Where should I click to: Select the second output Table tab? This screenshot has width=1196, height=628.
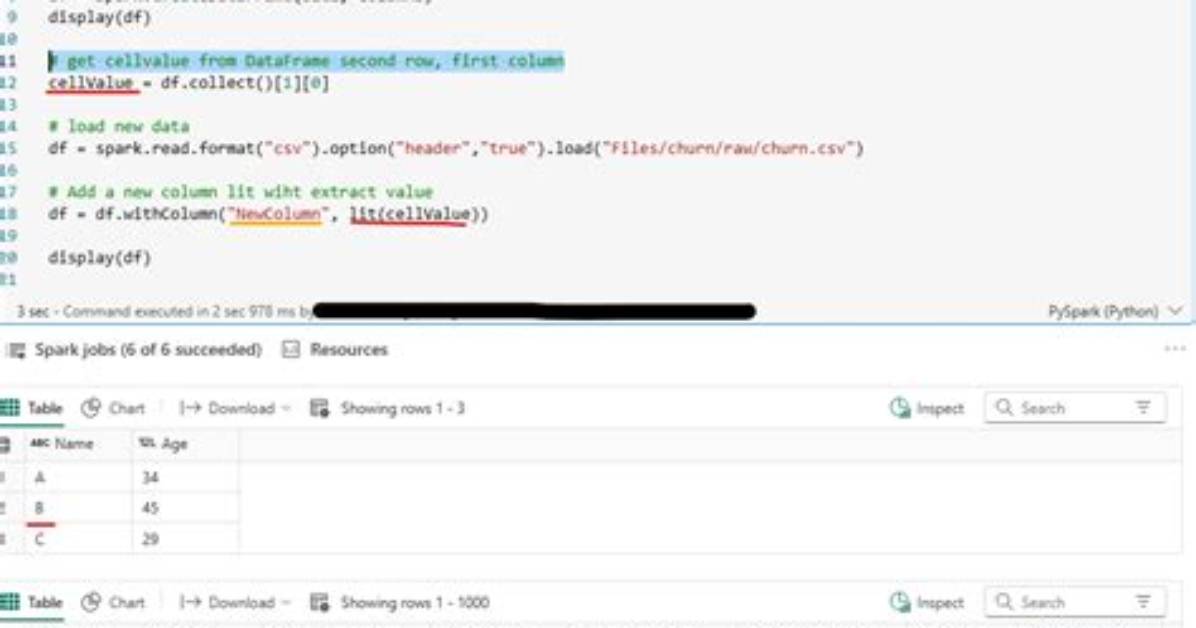click(31, 602)
